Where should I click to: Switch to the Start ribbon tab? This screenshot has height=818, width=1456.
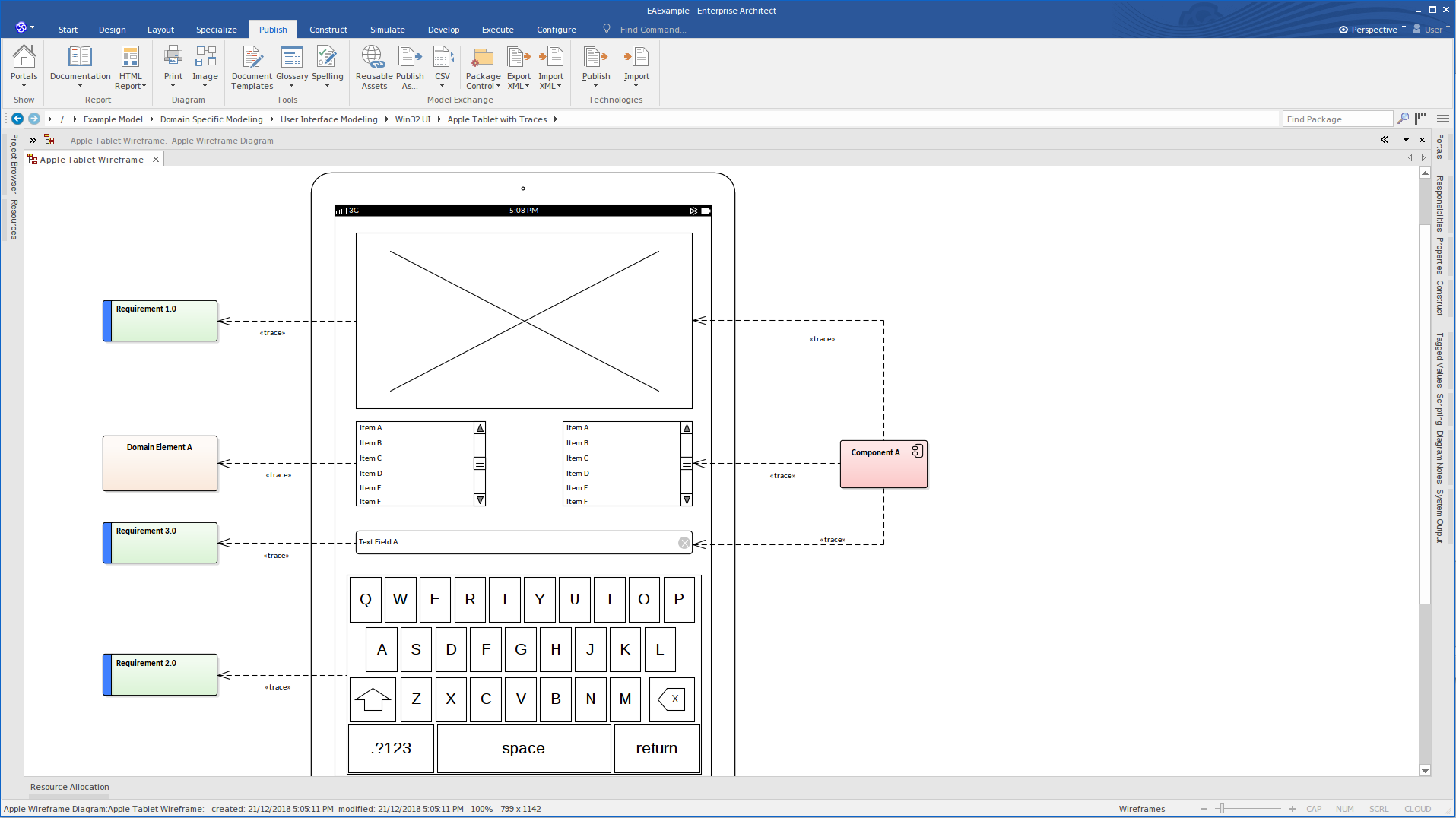(x=68, y=30)
